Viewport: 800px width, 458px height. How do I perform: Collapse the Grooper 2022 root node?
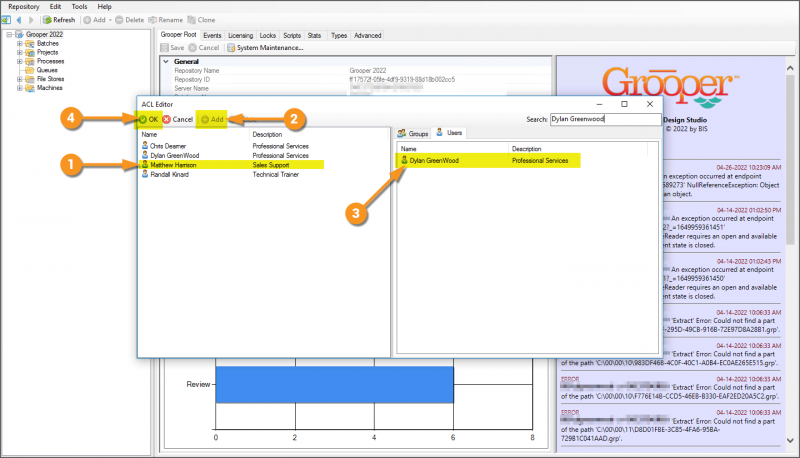click(9, 35)
